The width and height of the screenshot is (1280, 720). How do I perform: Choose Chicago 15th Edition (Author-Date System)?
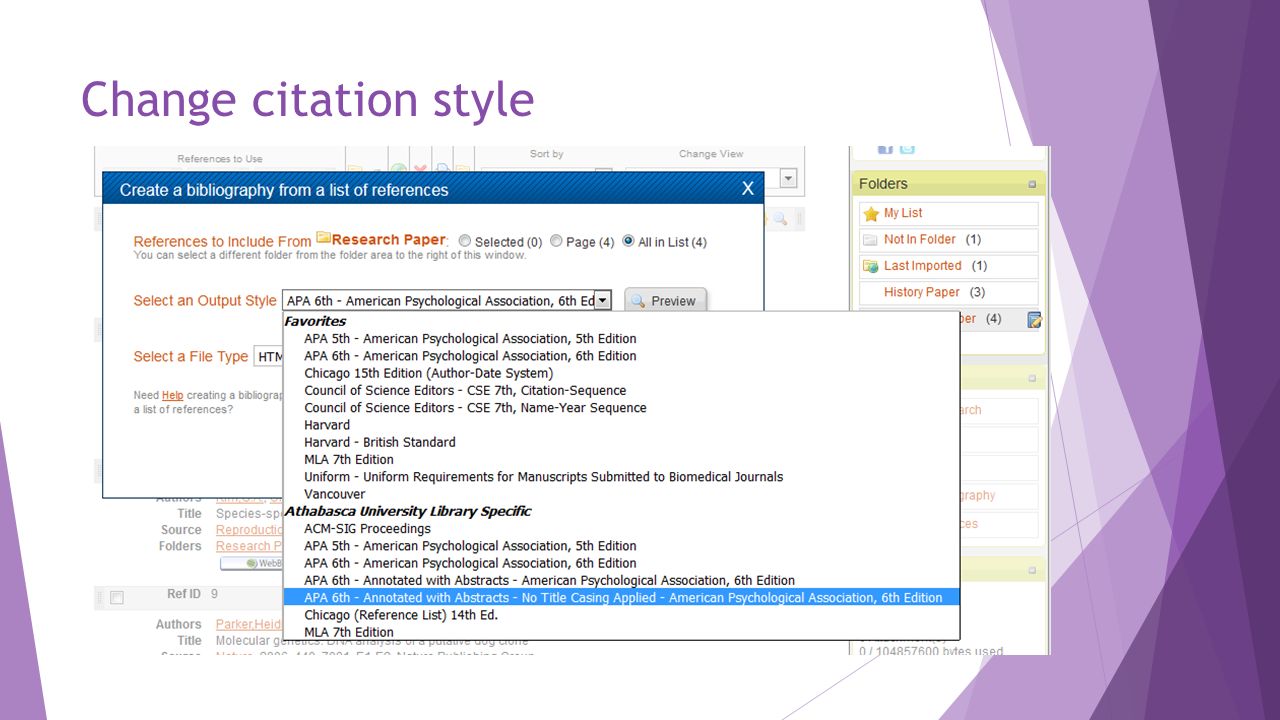point(429,373)
